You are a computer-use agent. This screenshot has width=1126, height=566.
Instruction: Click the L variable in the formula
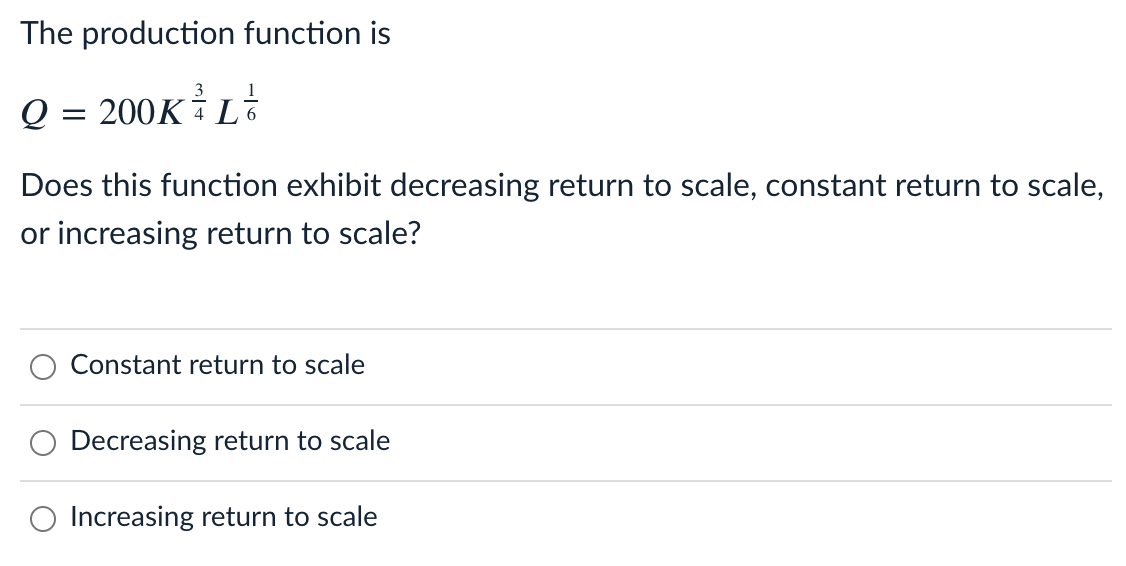228,115
